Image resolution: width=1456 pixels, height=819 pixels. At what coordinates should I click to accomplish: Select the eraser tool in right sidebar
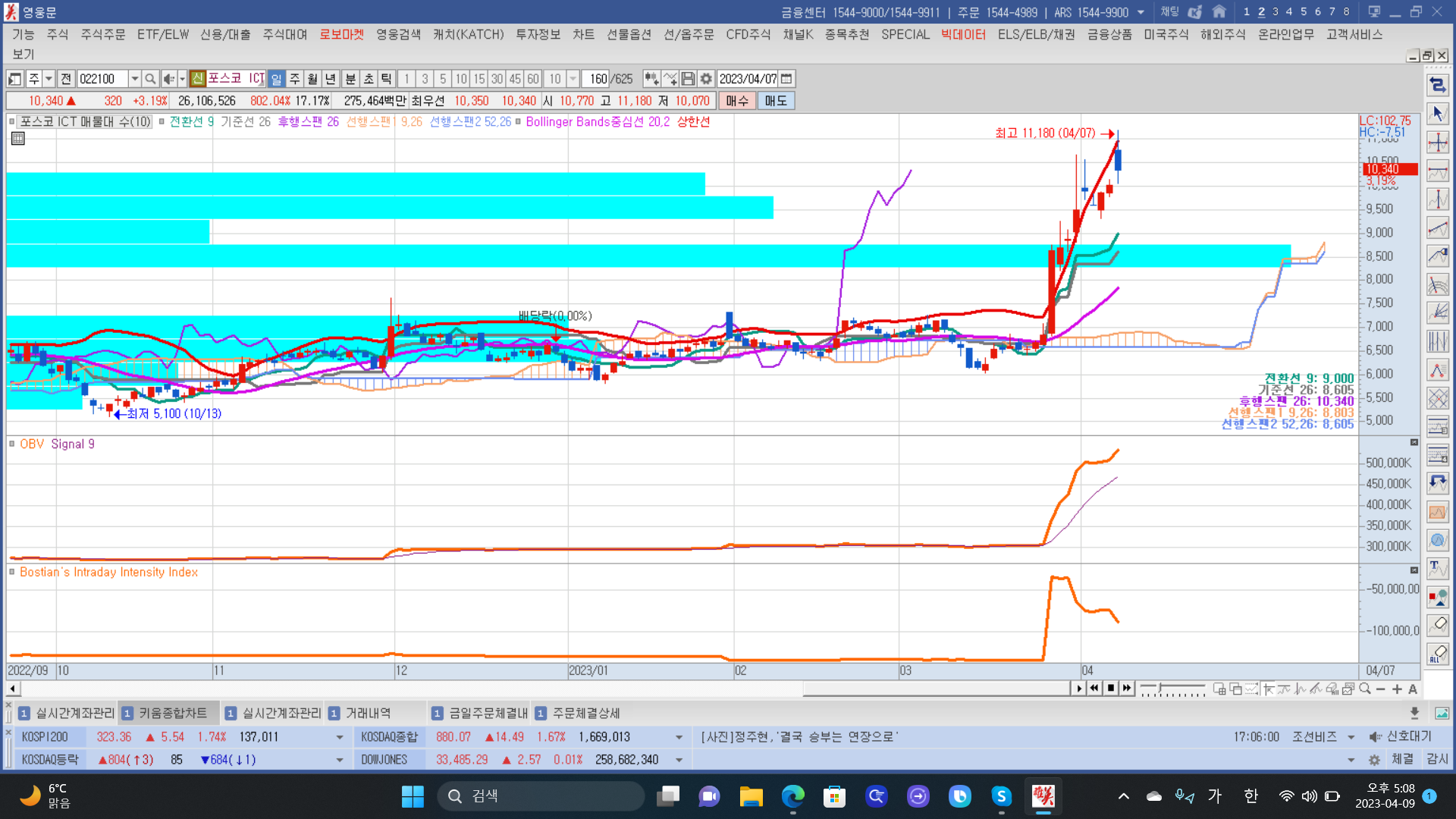[x=1437, y=625]
